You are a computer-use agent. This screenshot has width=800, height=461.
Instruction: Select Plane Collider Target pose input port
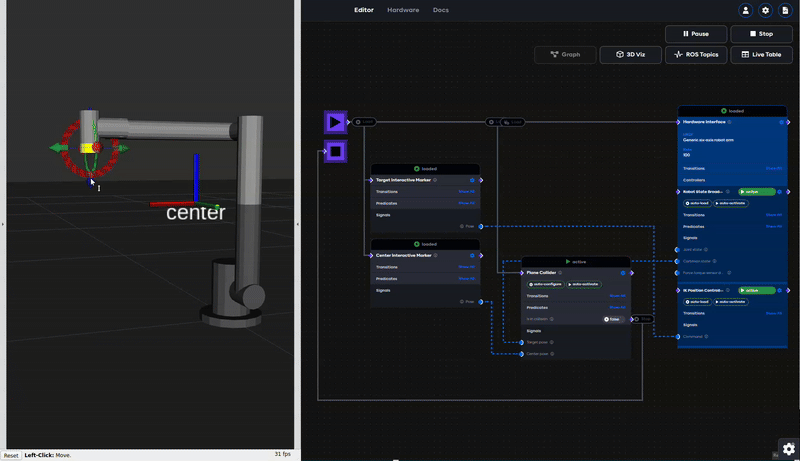[x=521, y=342]
